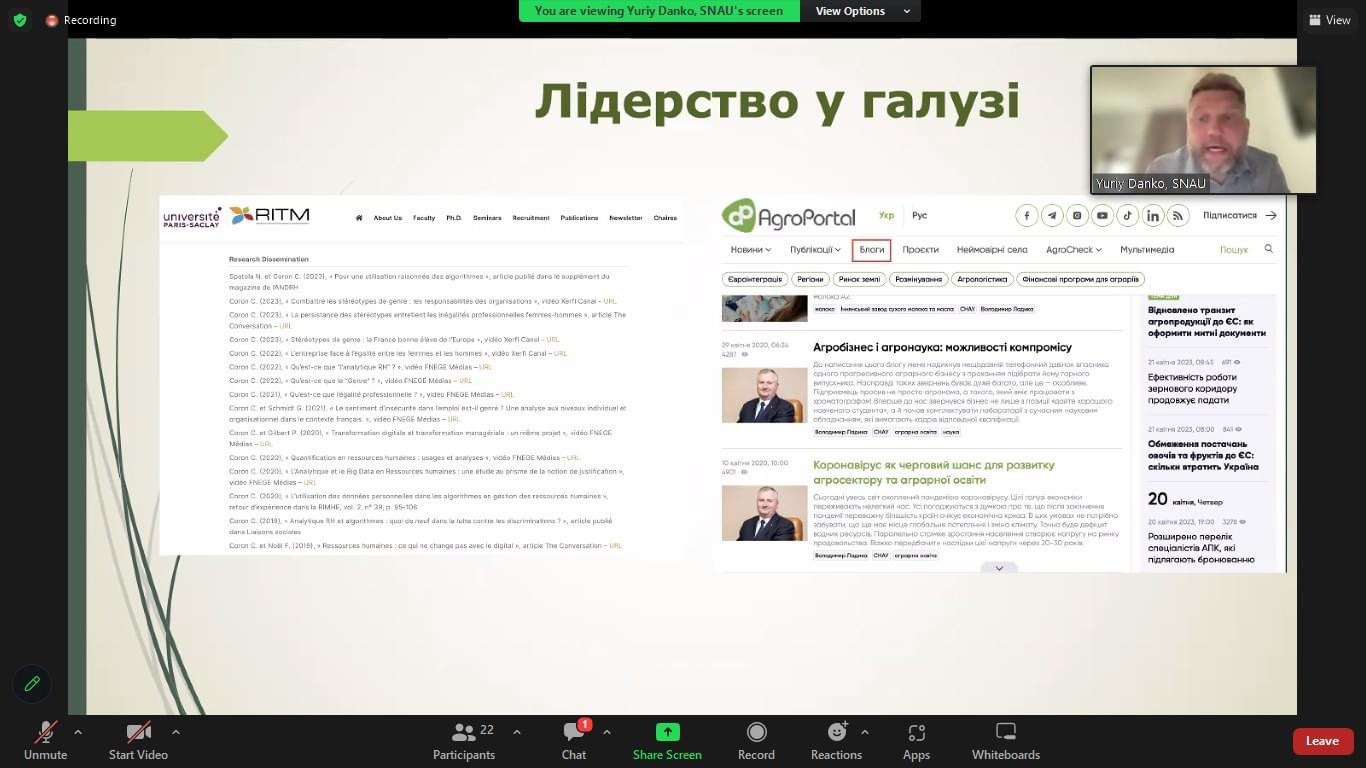Open the Apps panel
Image resolution: width=1366 pixels, height=768 pixels.
click(916, 741)
